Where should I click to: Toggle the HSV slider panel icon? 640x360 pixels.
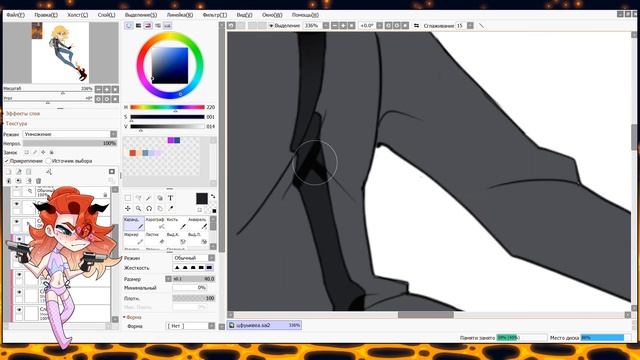point(148,26)
